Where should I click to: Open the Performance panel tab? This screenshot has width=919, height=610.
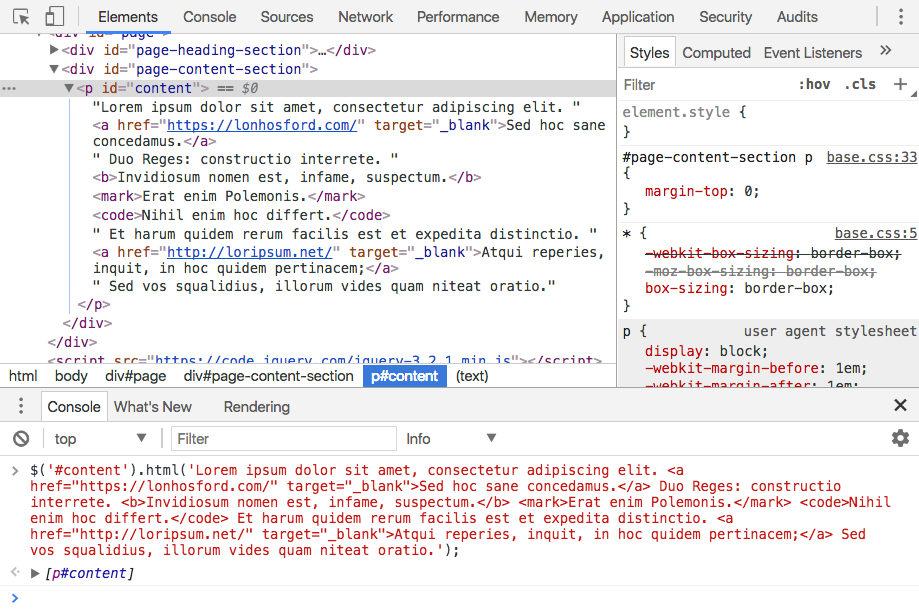click(x=458, y=17)
